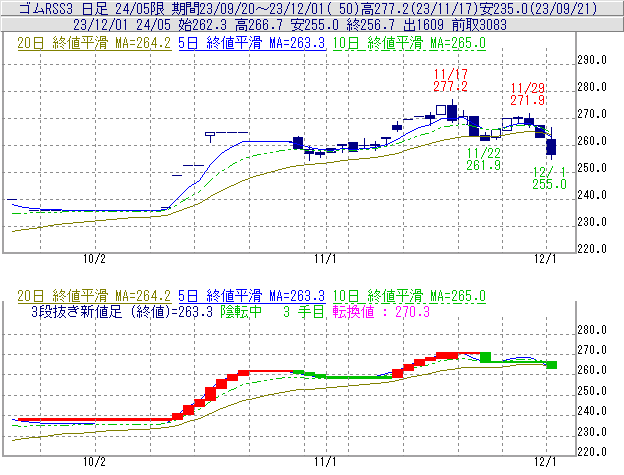
Task: Click the daily low 安255.0 in second row
Action: coord(315,25)
